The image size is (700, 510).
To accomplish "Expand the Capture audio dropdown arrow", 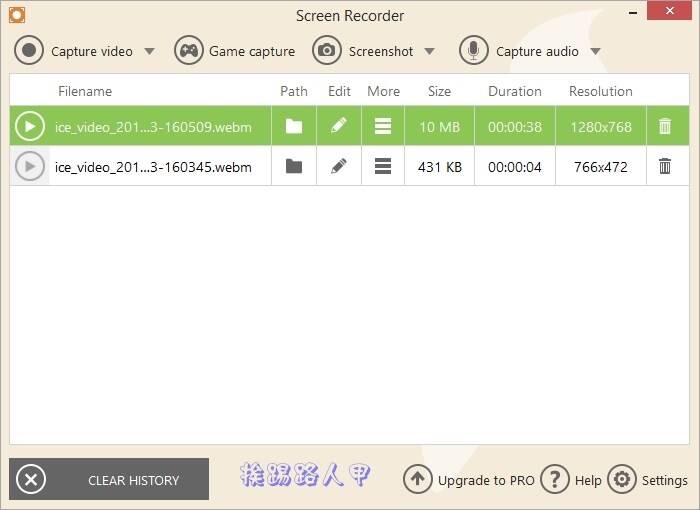I will [x=595, y=51].
